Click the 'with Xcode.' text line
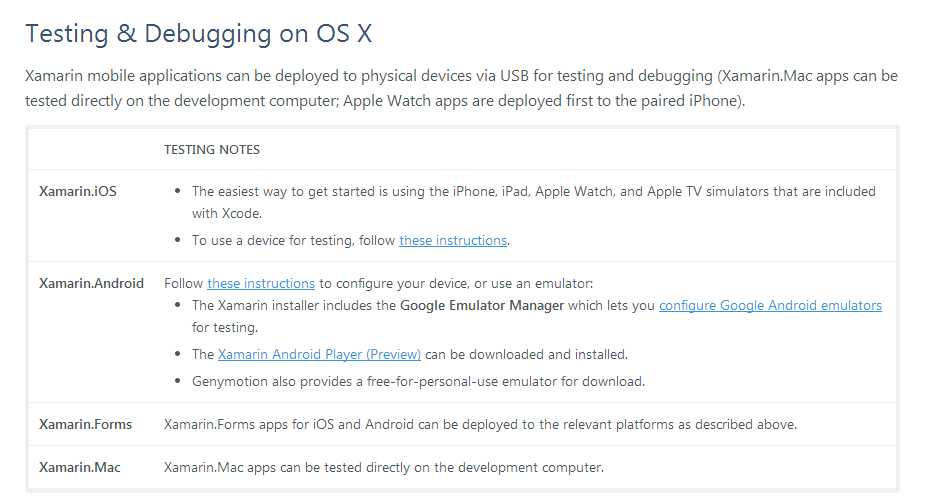 coord(225,213)
